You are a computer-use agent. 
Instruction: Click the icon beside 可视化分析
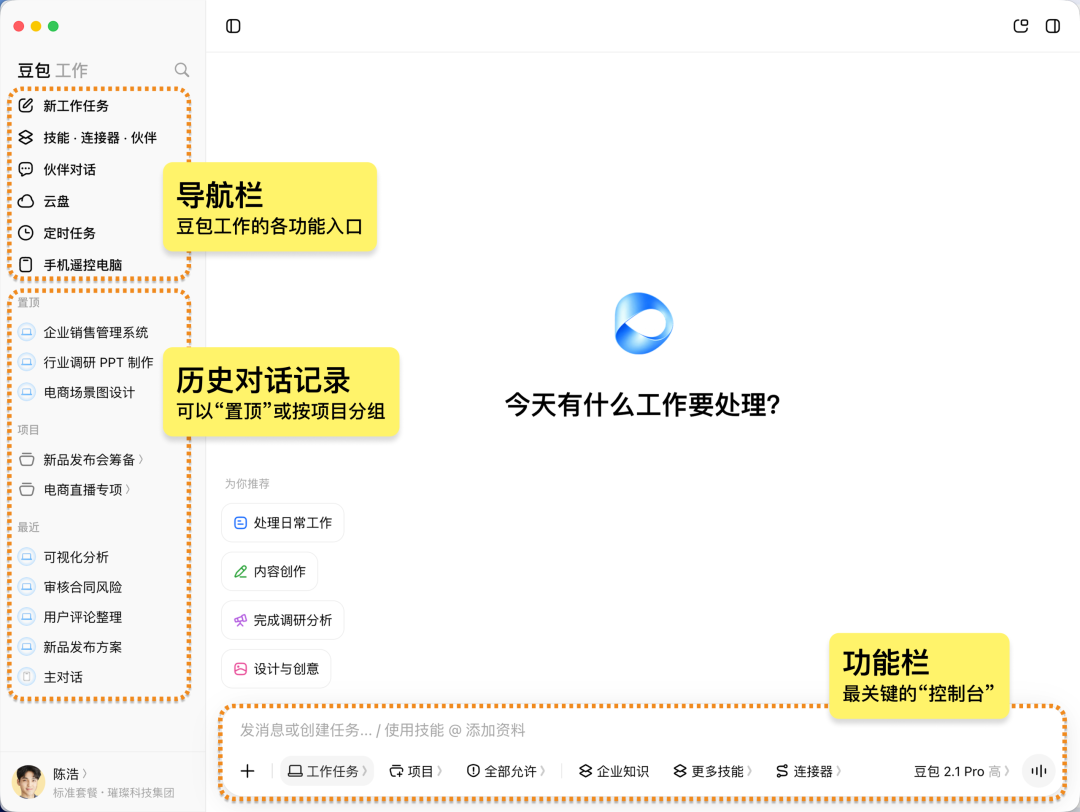pyautogui.click(x=26, y=556)
